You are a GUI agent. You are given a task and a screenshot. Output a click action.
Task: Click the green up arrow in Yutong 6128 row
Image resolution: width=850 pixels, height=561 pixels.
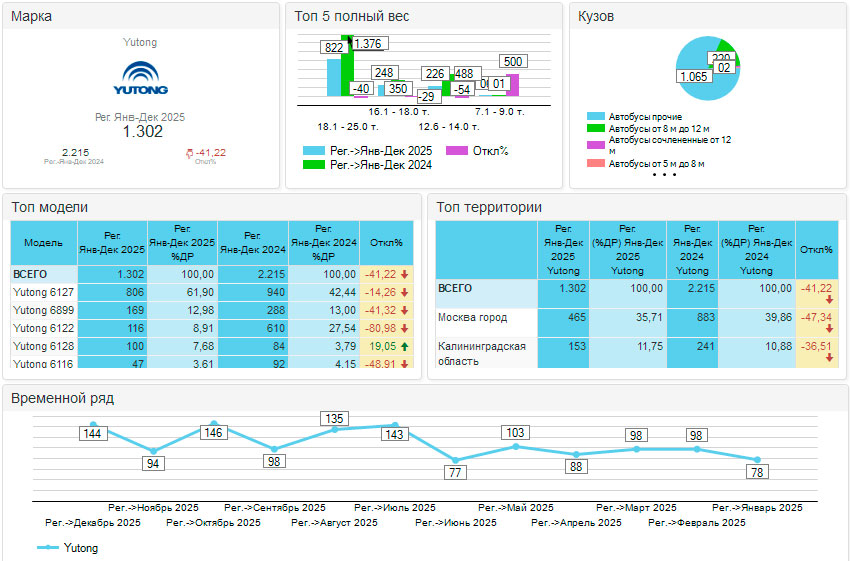coord(404,345)
